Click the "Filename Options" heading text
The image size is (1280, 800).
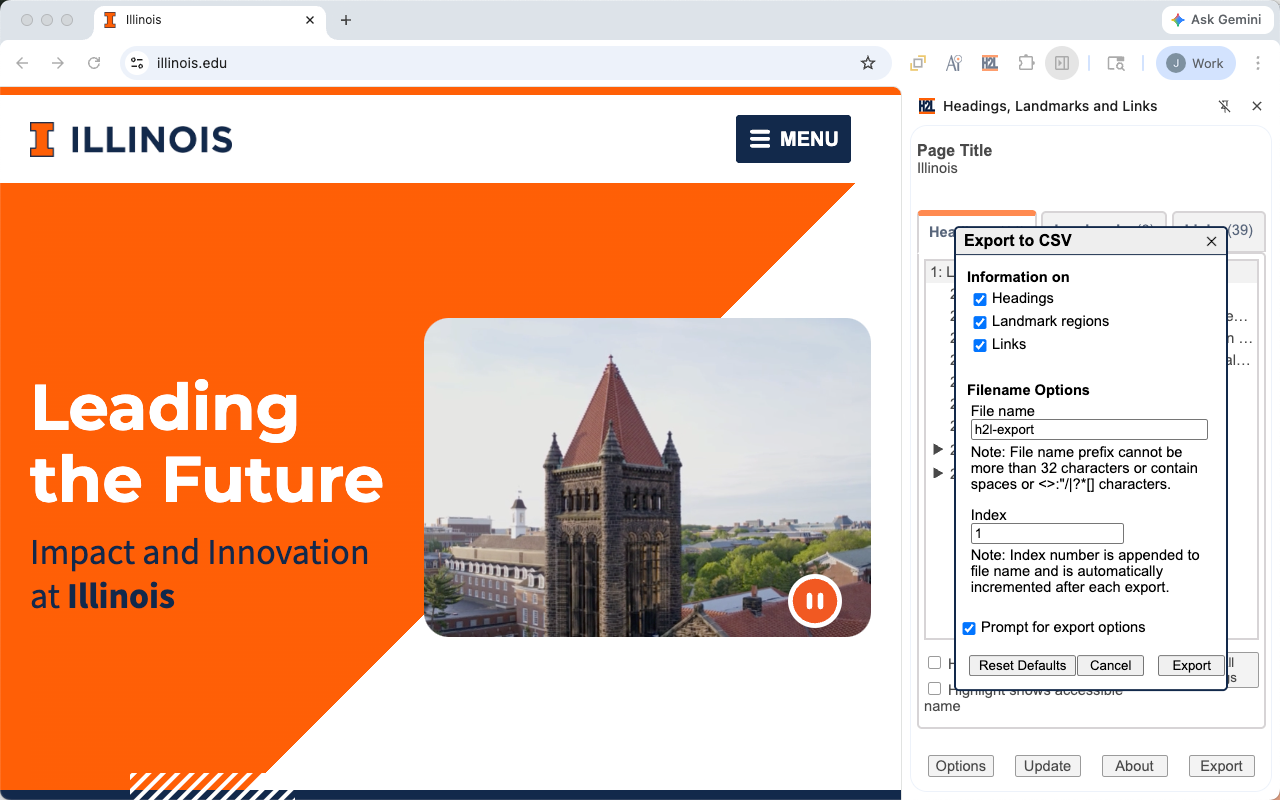point(1028,390)
